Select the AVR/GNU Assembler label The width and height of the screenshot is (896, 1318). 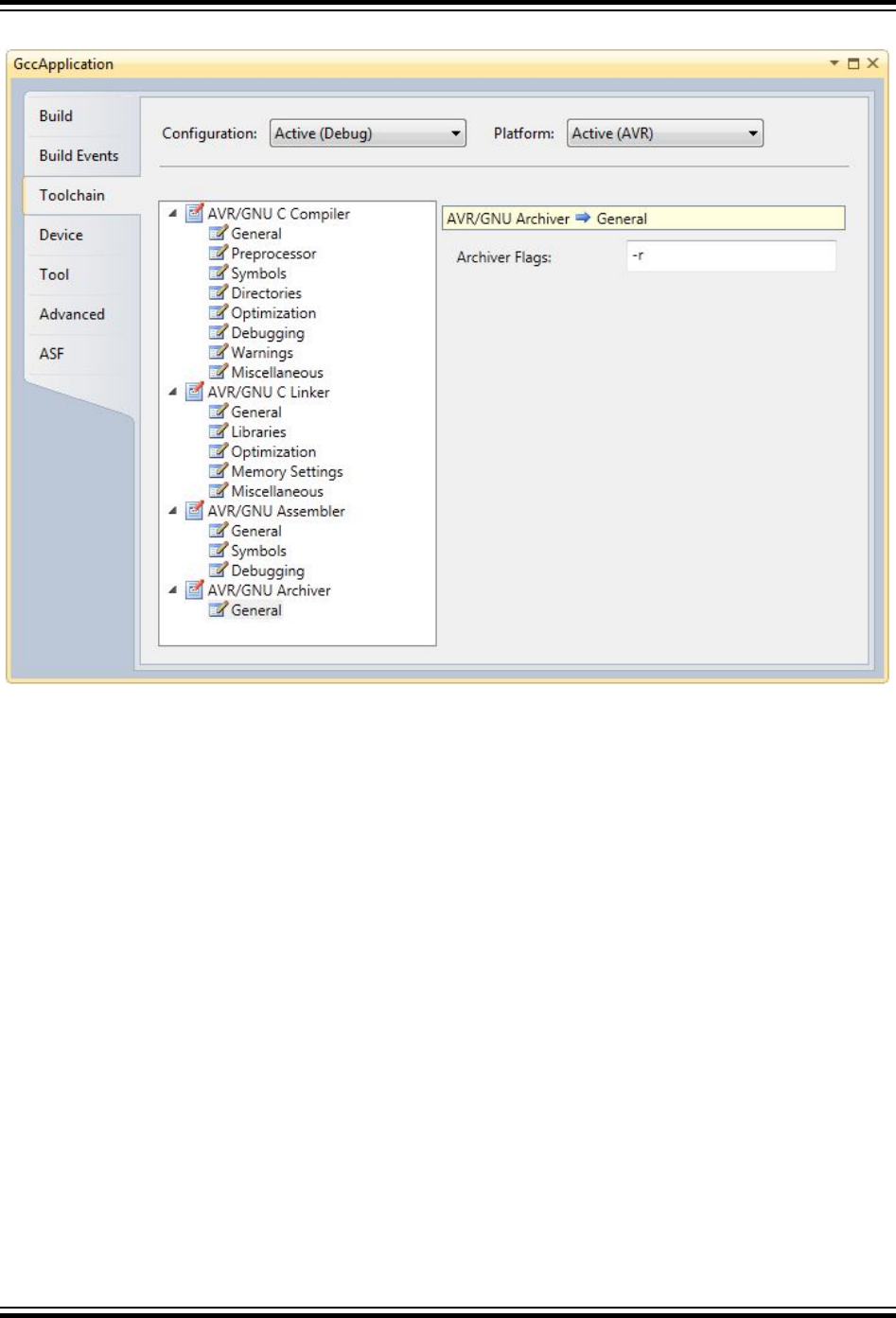pos(276,511)
